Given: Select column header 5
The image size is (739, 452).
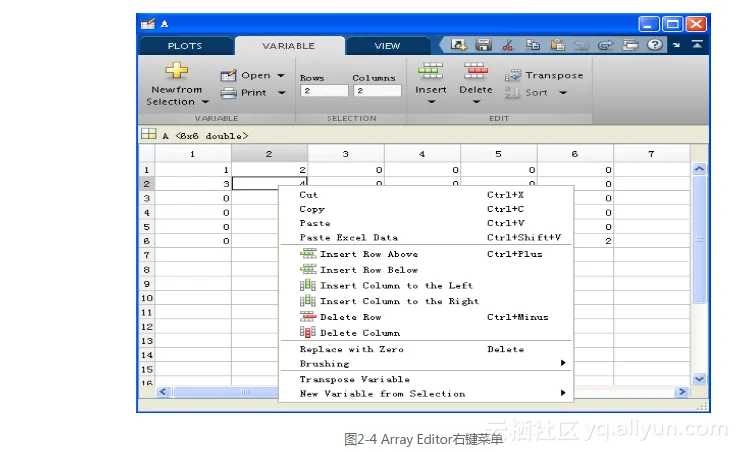Looking at the screenshot, I should point(499,154).
